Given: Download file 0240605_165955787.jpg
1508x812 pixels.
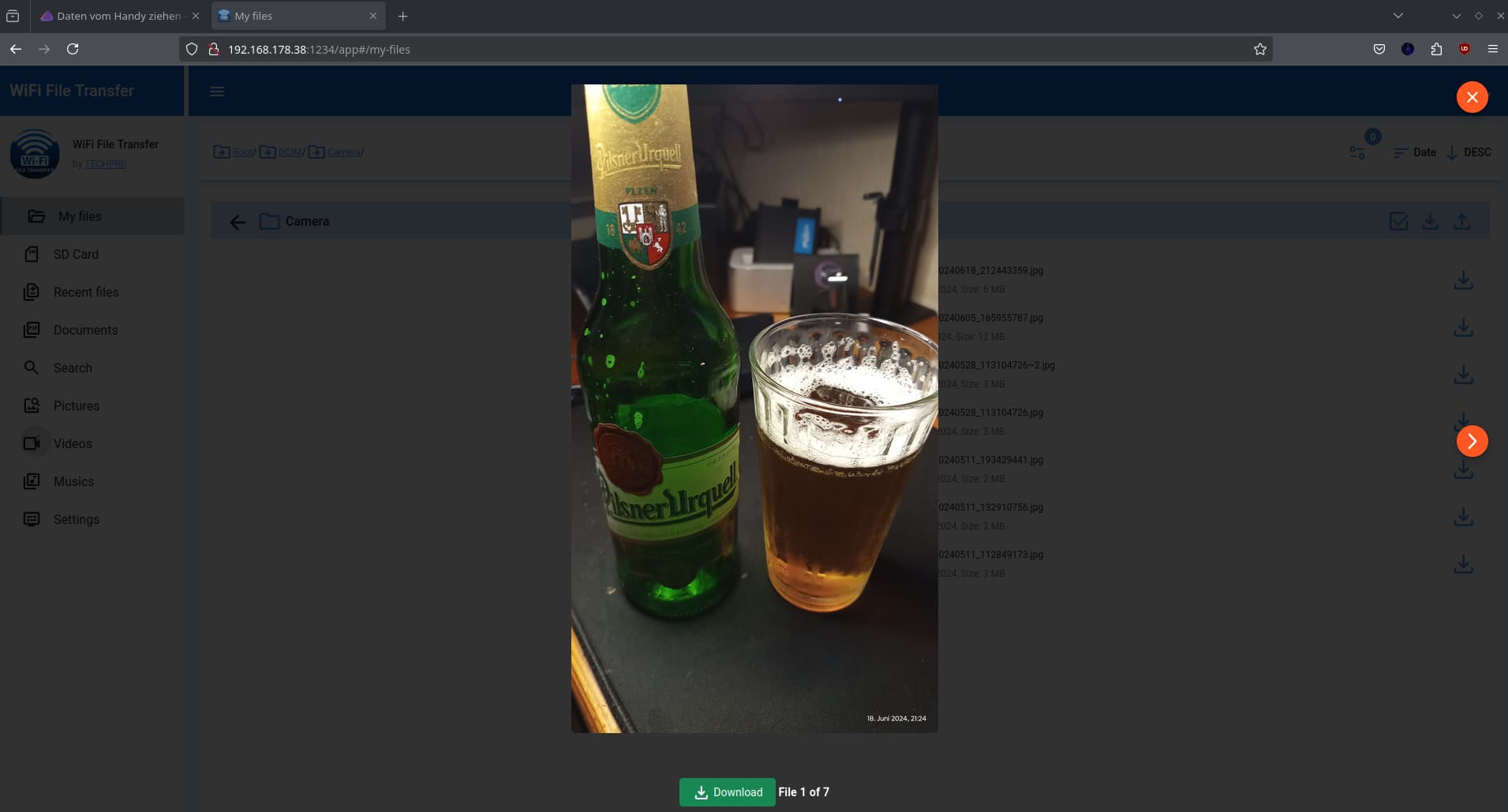Looking at the screenshot, I should 1463,327.
